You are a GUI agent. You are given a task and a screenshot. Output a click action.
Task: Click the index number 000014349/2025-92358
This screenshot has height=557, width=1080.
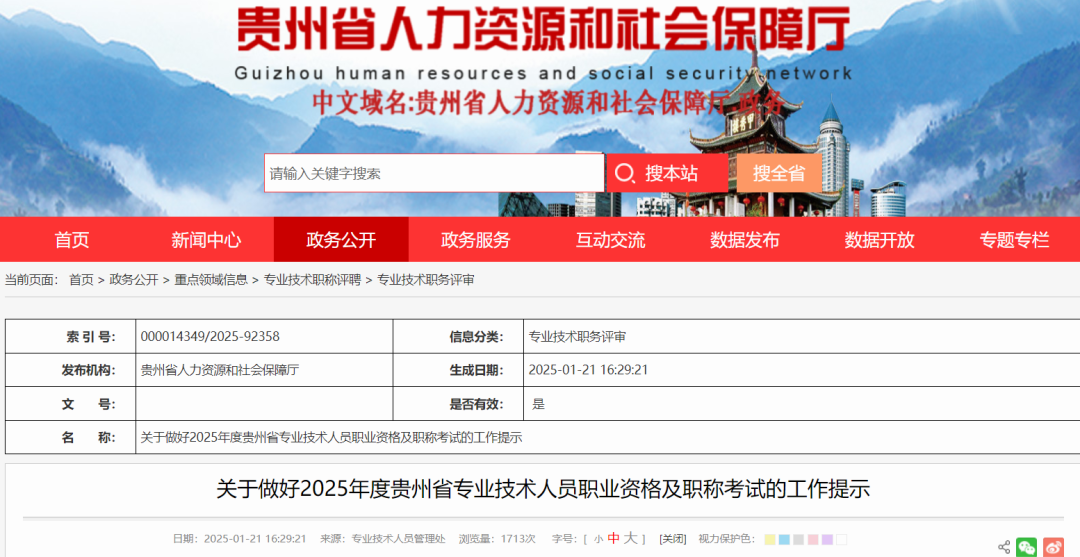click(x=210, y=337)
